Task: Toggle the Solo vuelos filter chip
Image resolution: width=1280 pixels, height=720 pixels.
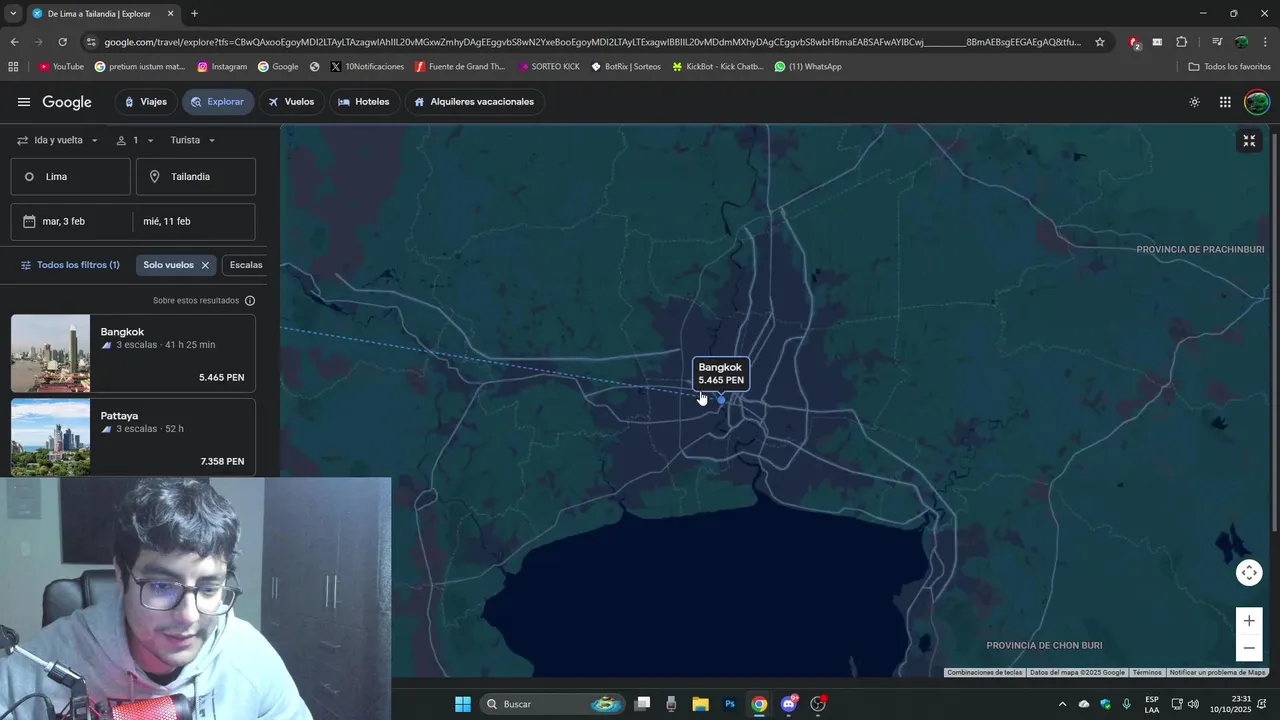Action: click(x=168, y=265)
